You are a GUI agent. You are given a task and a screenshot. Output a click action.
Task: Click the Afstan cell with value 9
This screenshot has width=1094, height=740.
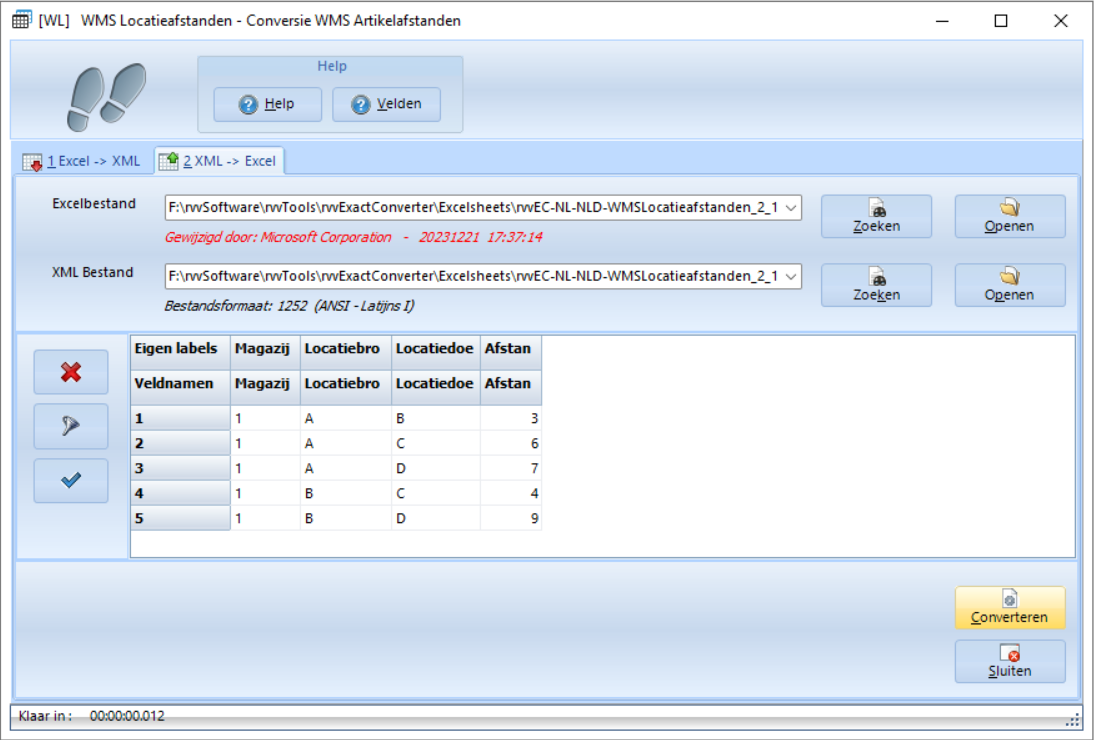[x=510, y=518]
